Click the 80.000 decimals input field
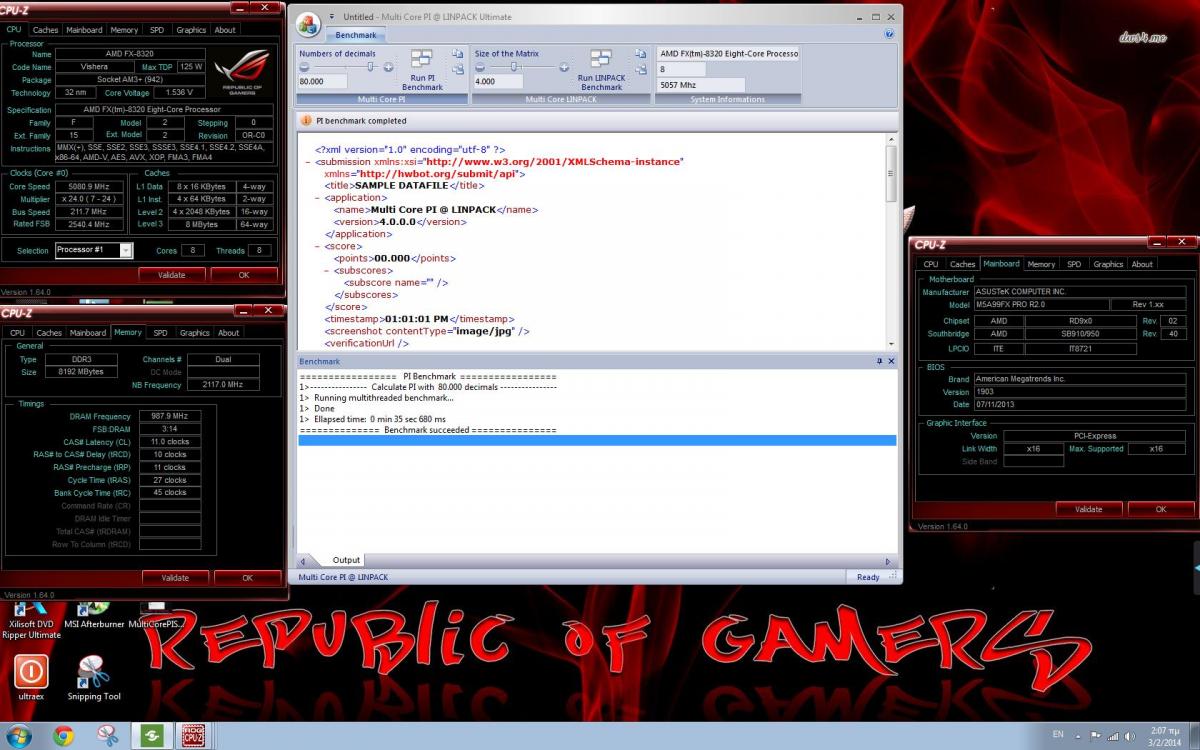The image size is (1200, 750). 322,82
